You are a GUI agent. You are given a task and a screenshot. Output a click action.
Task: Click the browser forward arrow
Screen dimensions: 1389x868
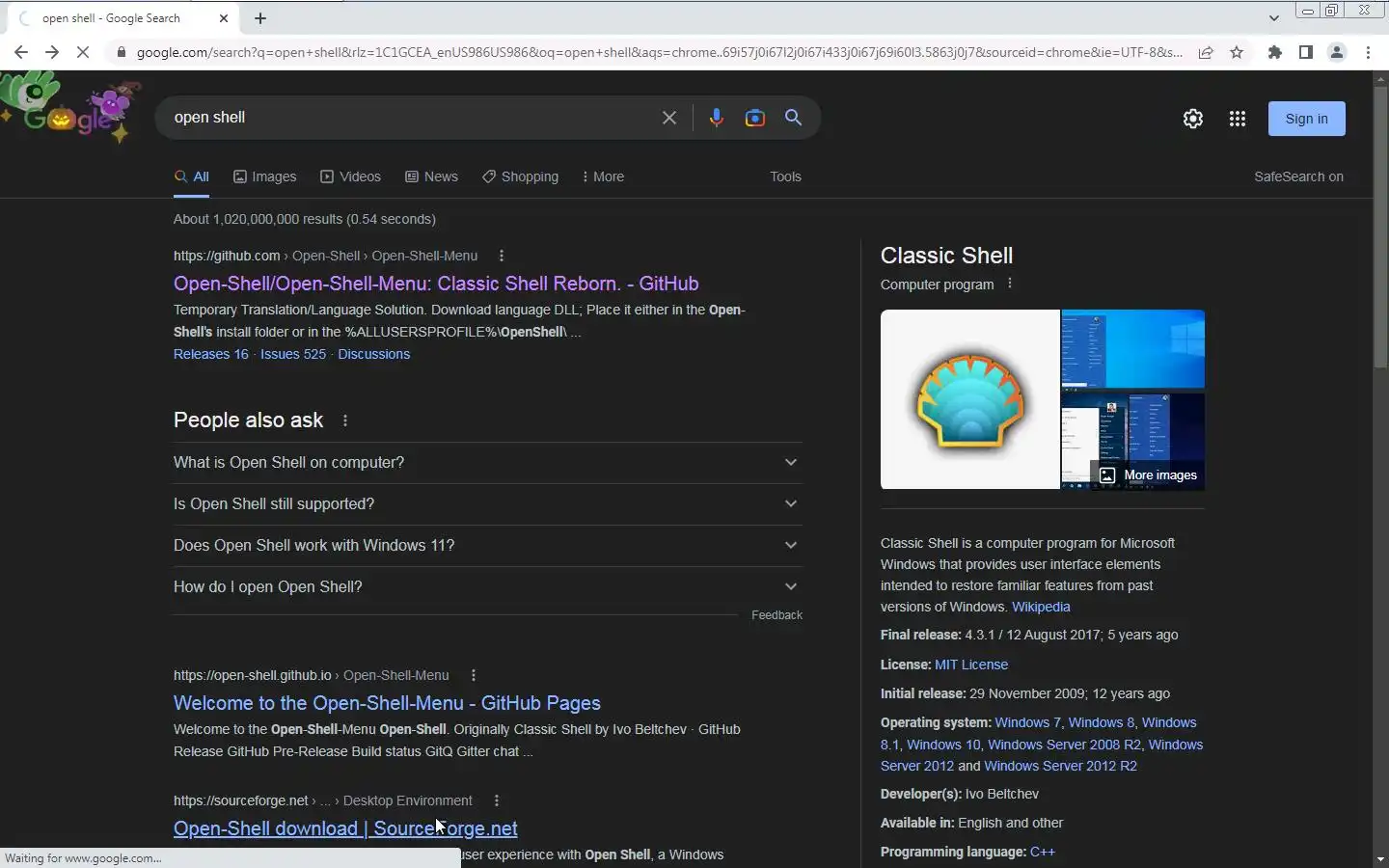tap(52, 52)
